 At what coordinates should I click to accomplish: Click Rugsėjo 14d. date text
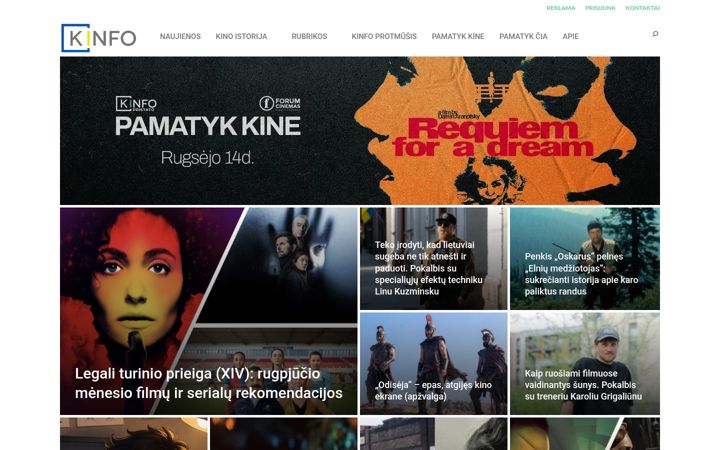207,158
